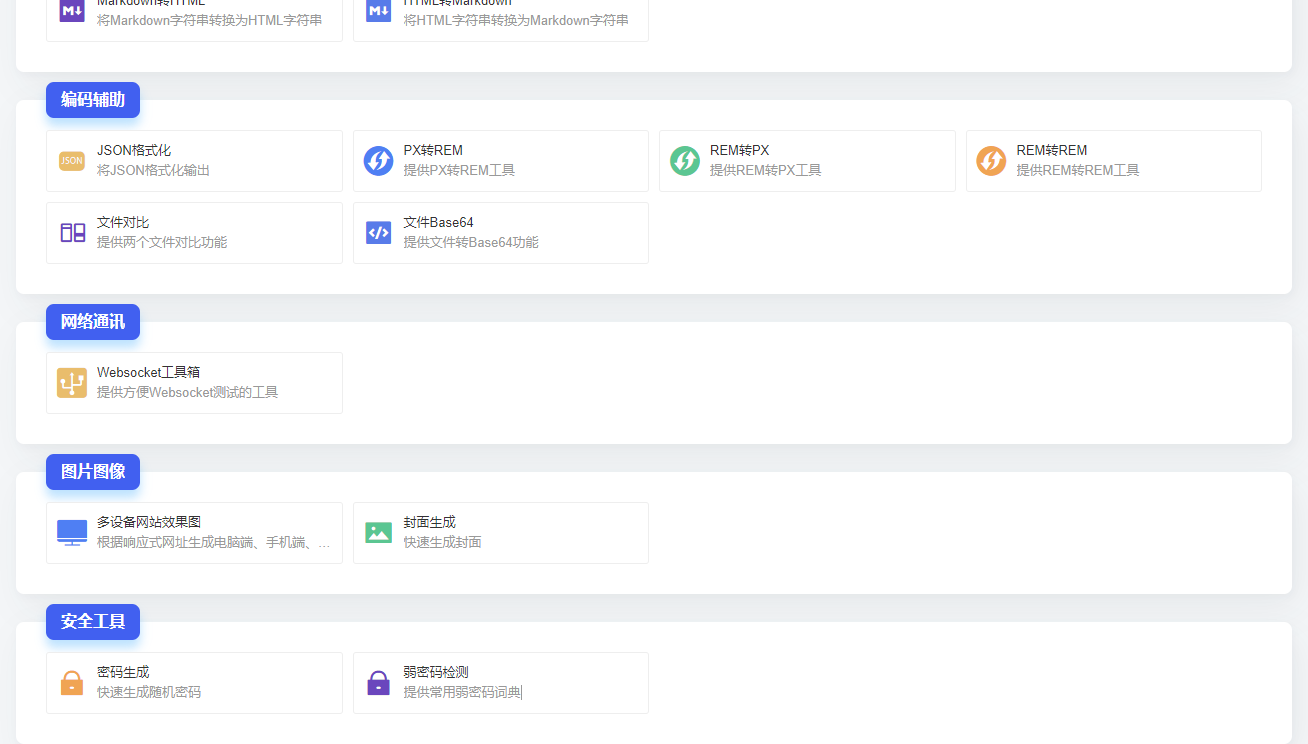Click the JSON格式化 yellow icon
The height and width of the screenshot is (744, 1308).
click(x=72, y=161)
